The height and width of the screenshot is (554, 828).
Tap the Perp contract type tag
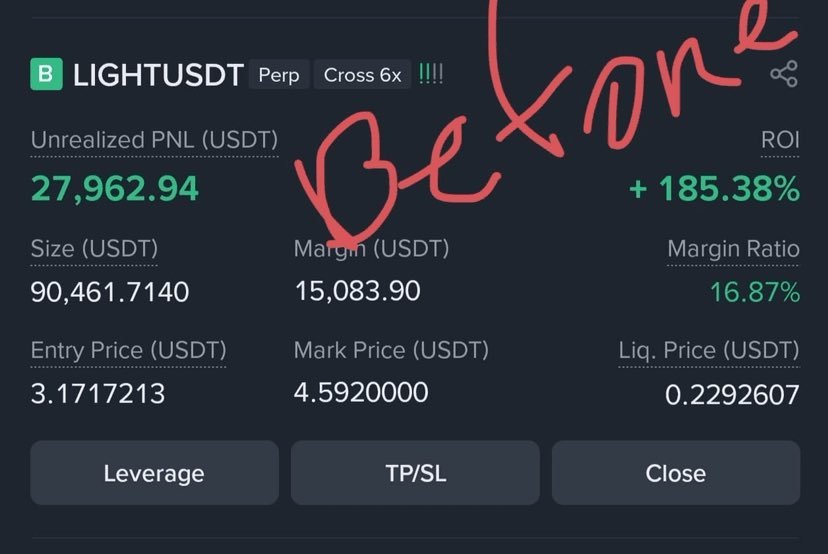pyautogui.click(x=279, y=75)
